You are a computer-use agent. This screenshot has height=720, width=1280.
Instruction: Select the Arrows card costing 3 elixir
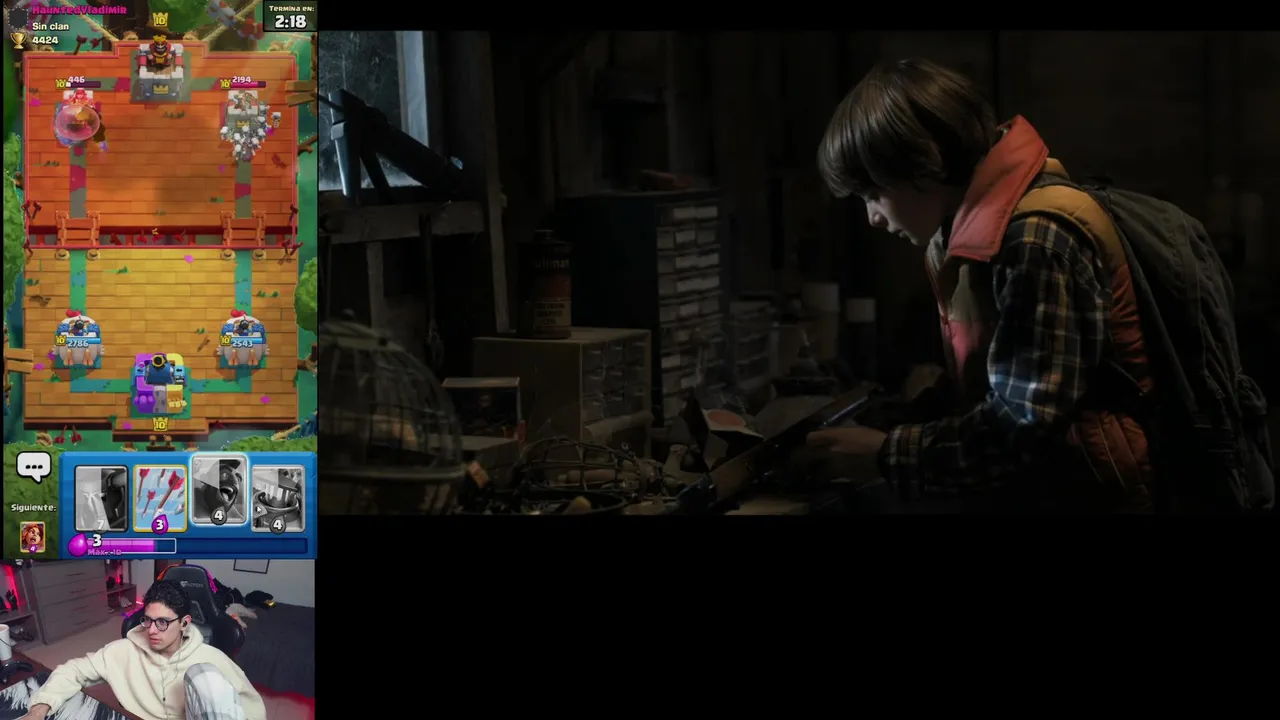coord(160,497)
